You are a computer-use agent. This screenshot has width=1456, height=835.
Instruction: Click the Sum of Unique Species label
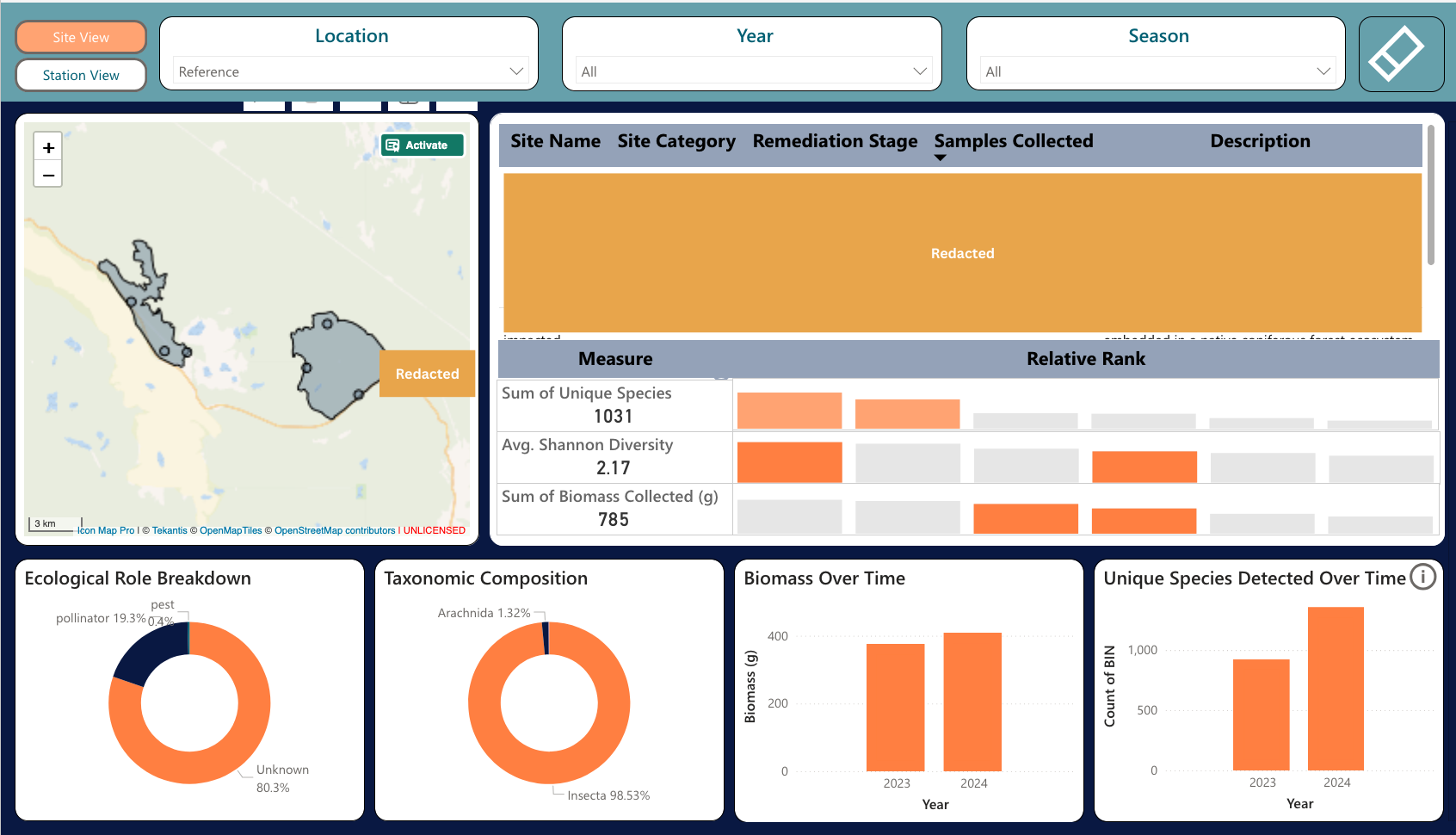587,393
